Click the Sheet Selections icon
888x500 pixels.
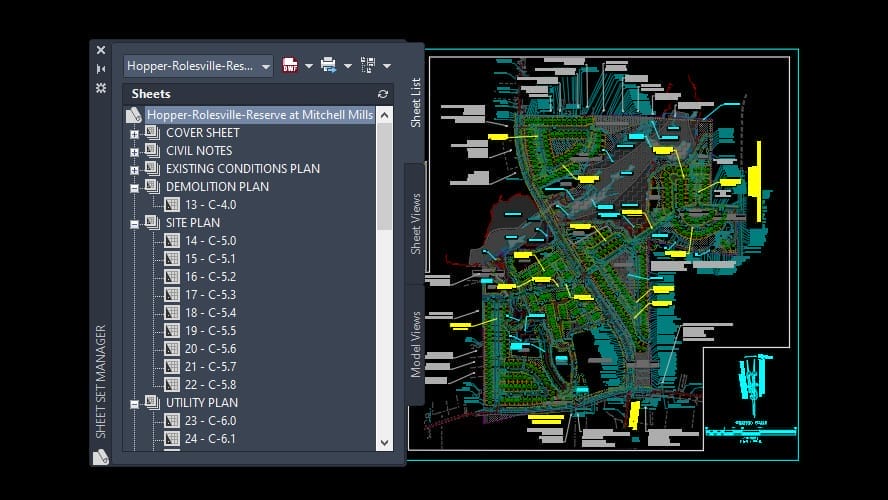(x=368, y=65)
